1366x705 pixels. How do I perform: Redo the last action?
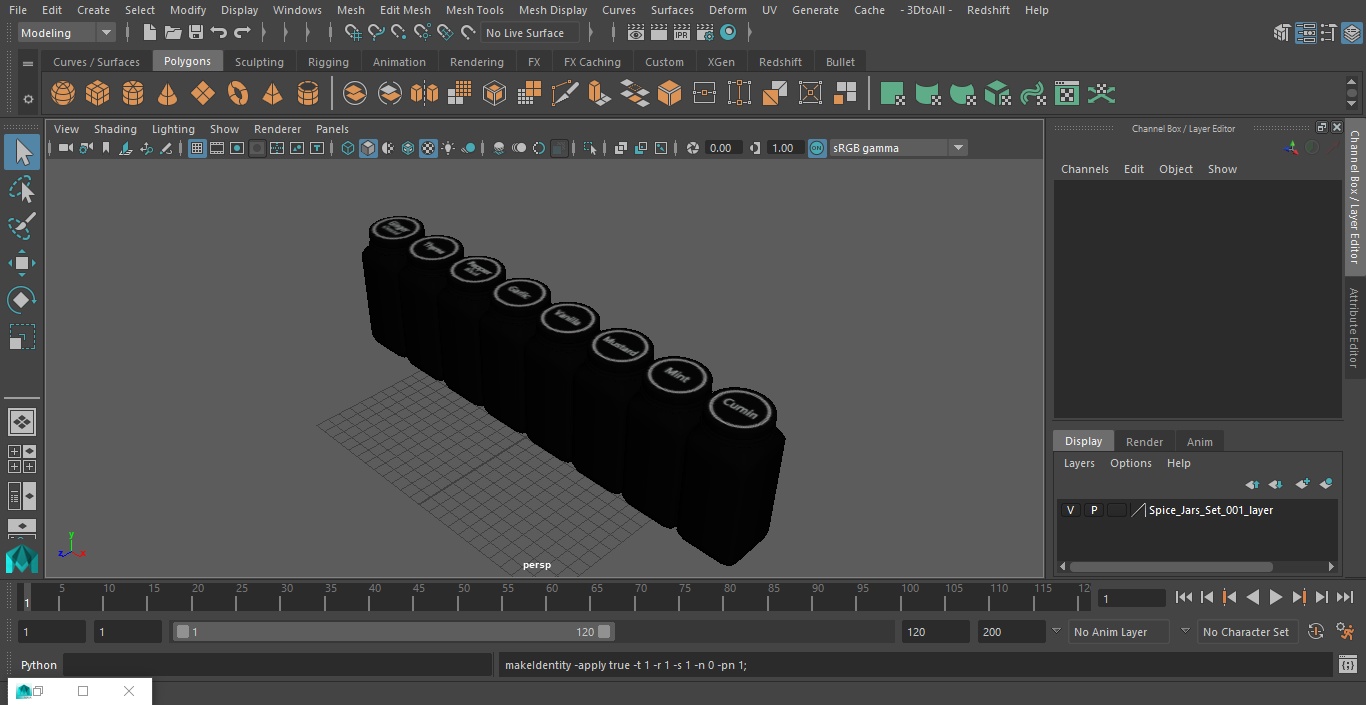coord(242,33)
